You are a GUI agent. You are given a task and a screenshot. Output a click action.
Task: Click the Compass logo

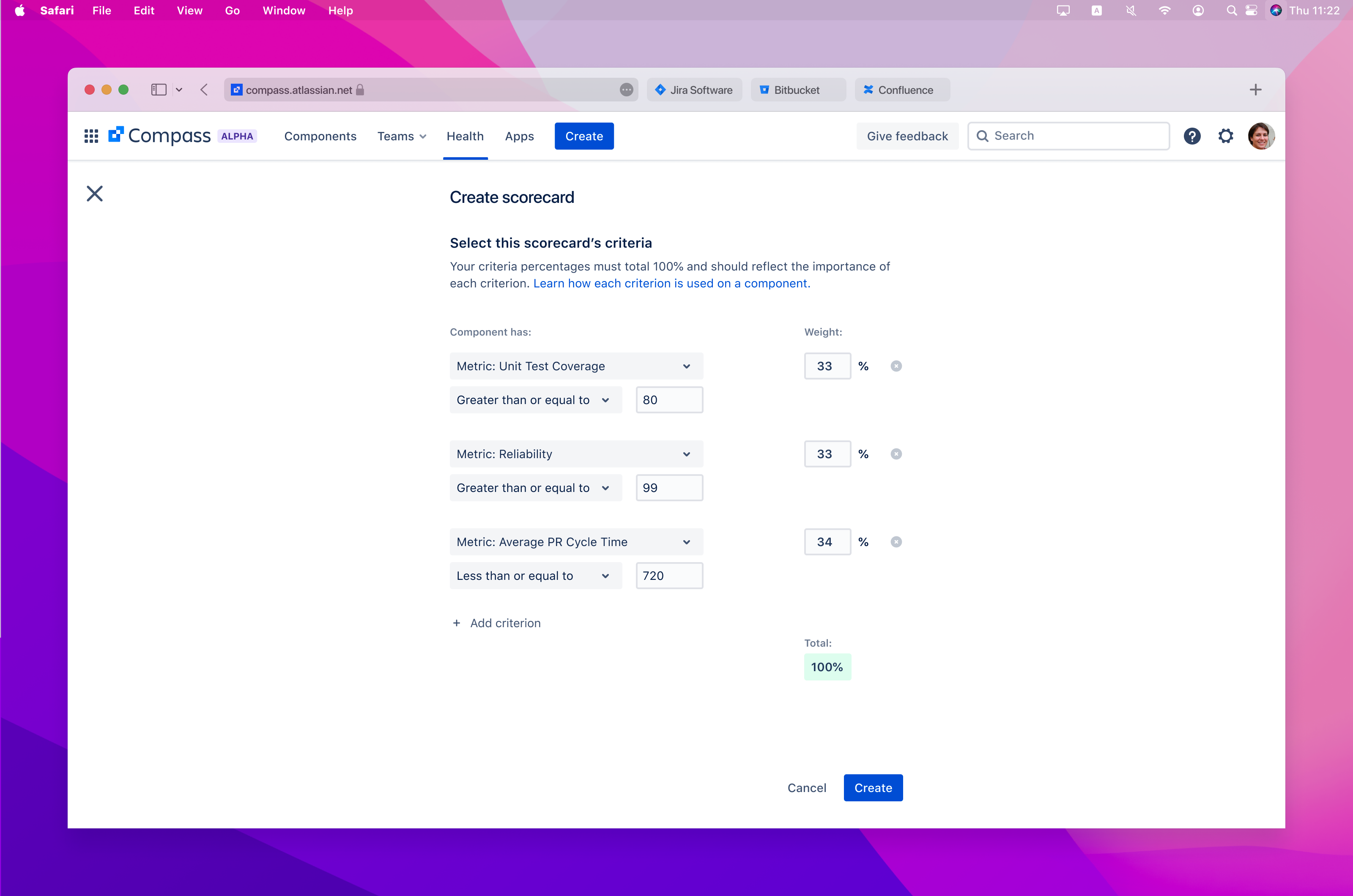(x=159, y=136)
